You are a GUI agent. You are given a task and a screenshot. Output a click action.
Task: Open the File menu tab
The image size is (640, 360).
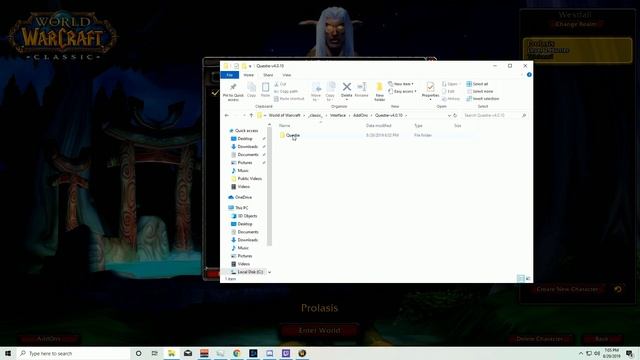pos(230,75)
